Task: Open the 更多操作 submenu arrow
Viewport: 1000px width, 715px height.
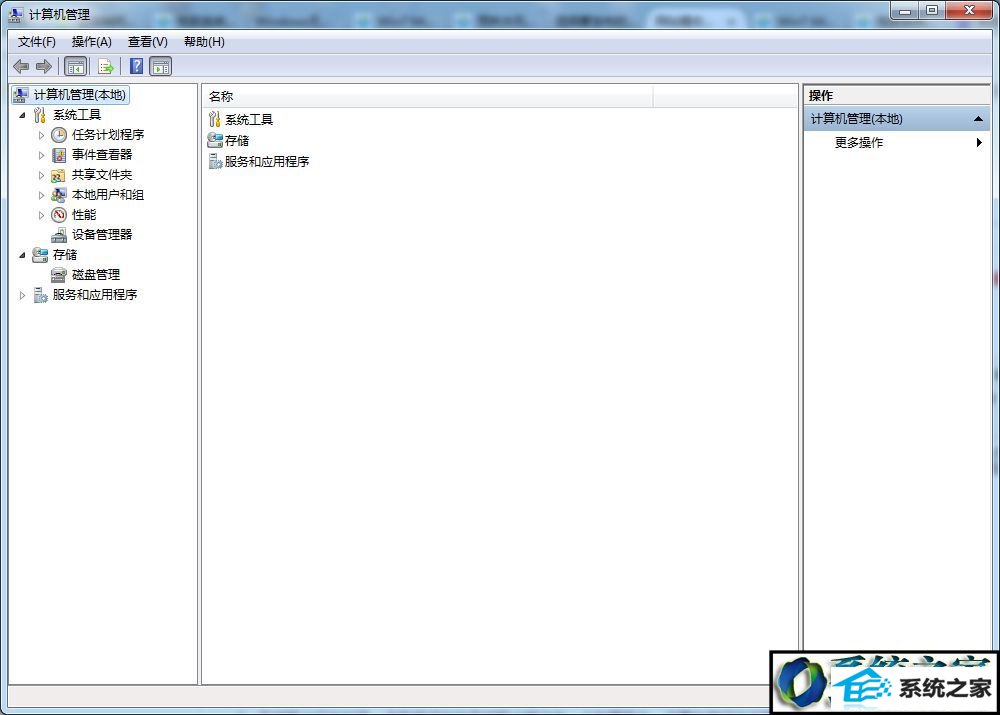Action: (x=979, y=143)
